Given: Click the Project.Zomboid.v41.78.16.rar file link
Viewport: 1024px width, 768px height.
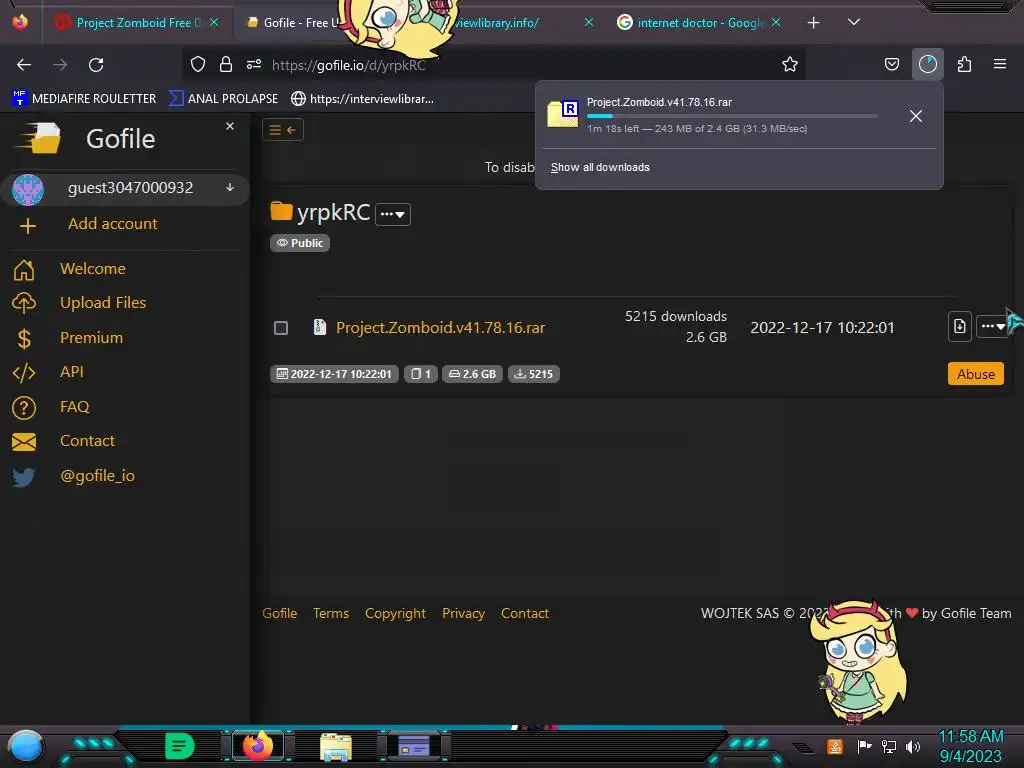Looking at the screenshot, I should [440, 328].
